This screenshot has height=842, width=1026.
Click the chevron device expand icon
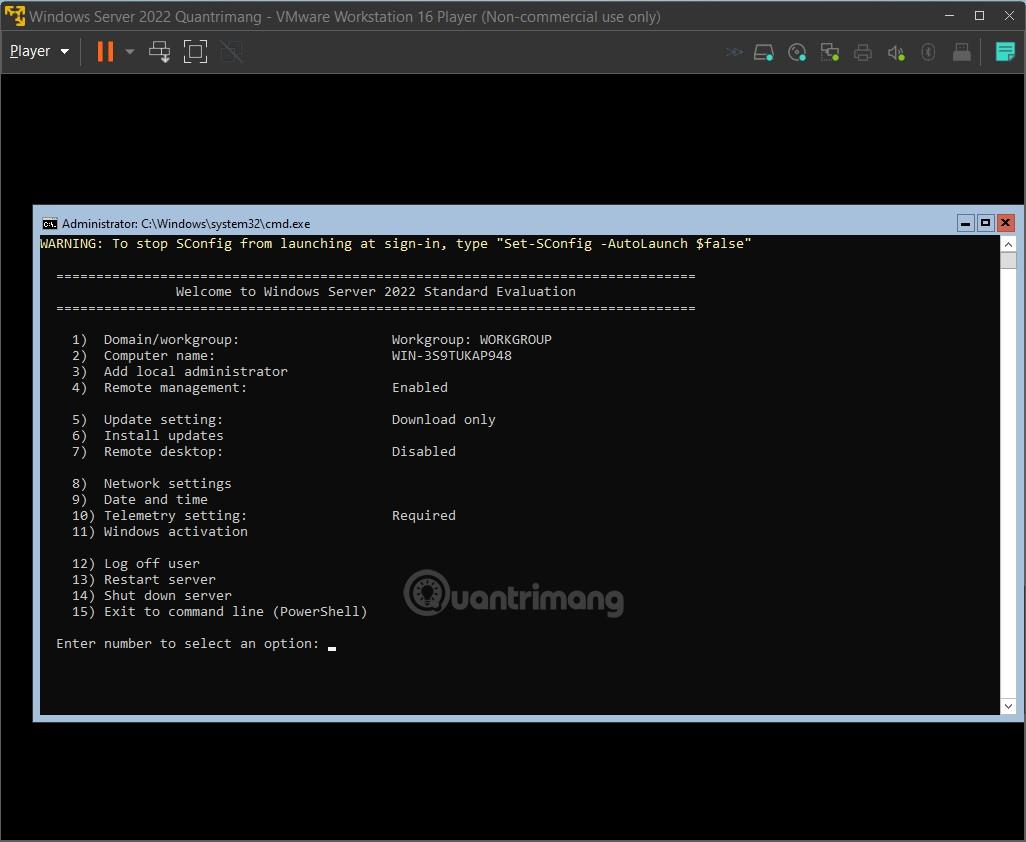click(734, 52)
